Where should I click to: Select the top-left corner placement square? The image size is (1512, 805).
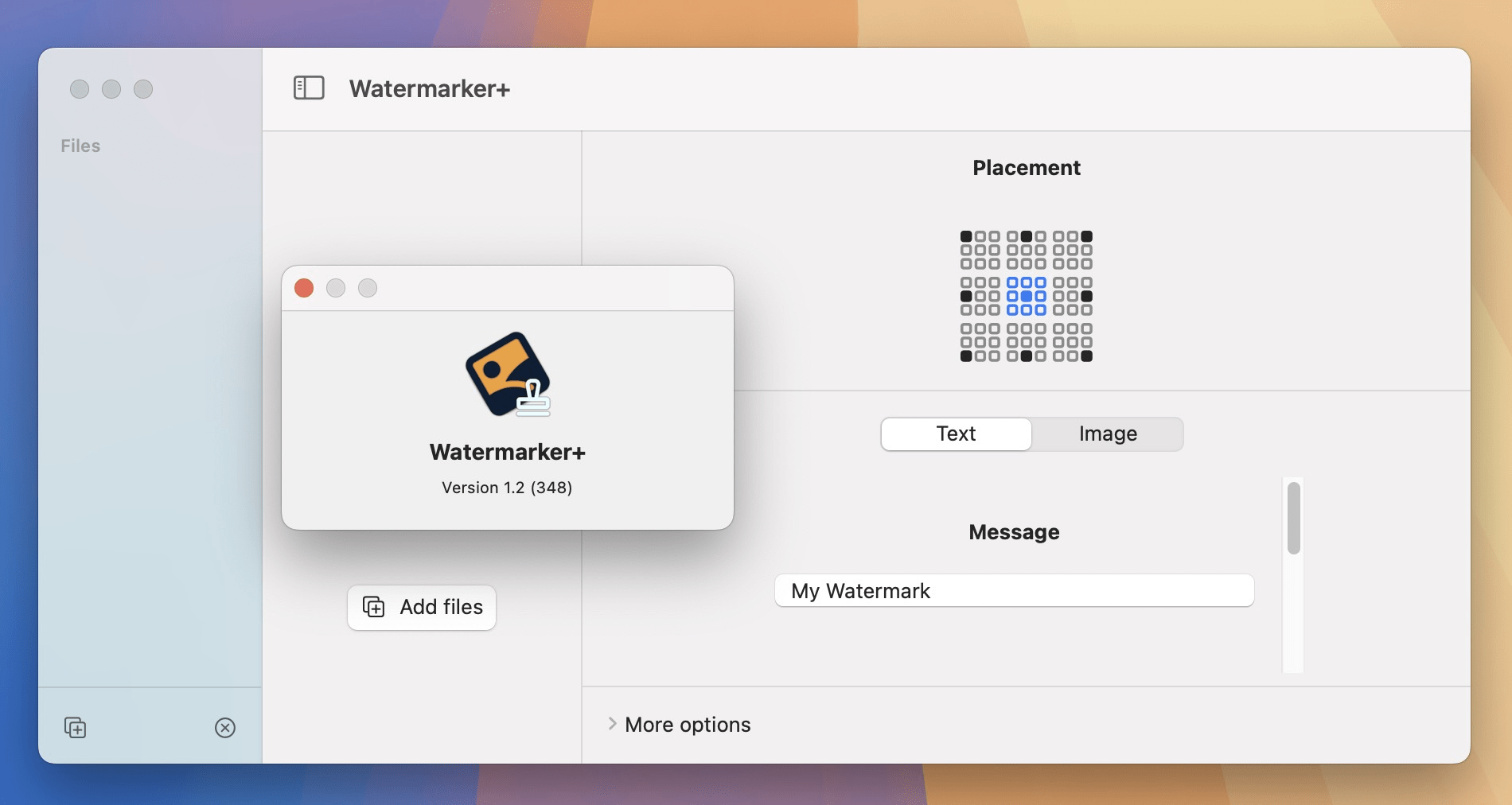965,235
